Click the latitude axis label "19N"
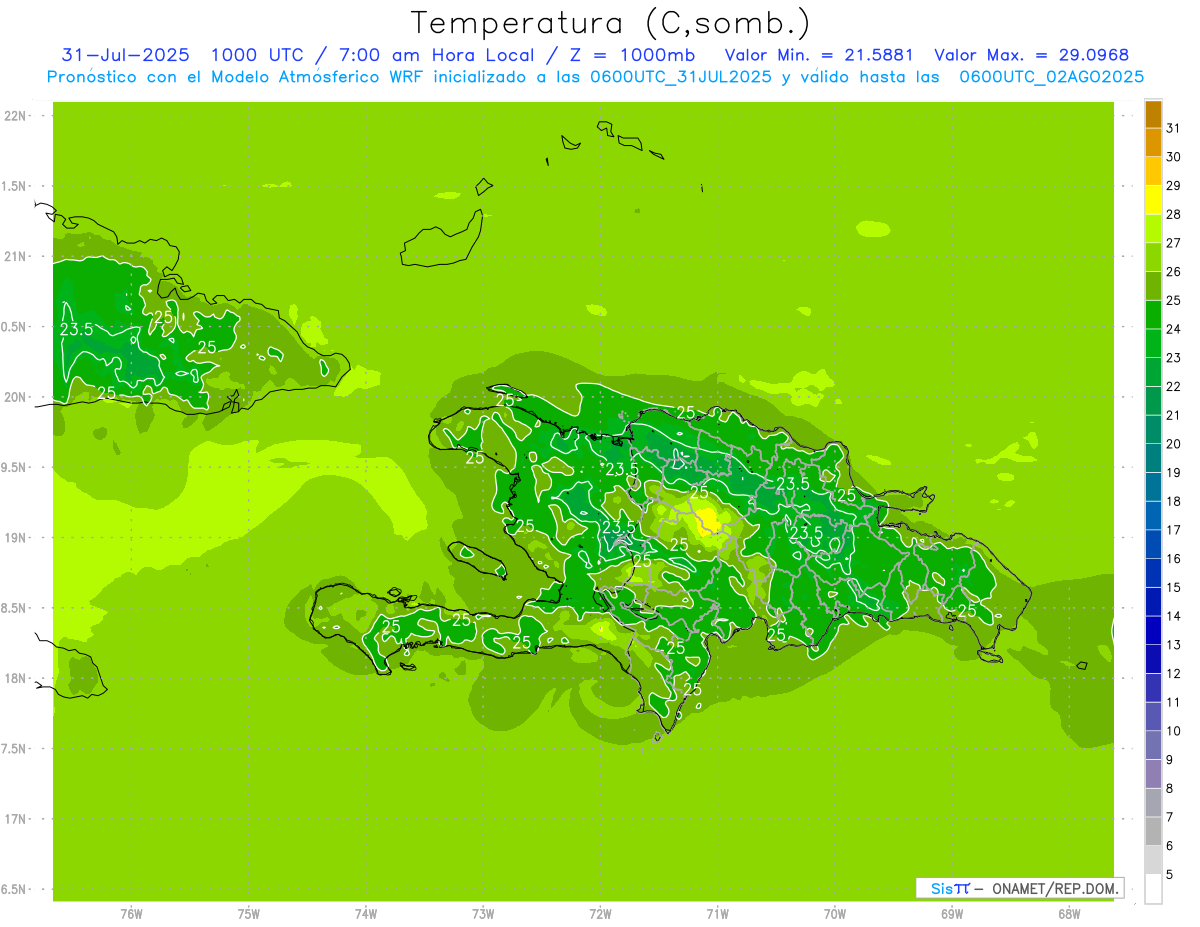The width and height of the screenshot is (1200, 927). [x=16, y=538]
